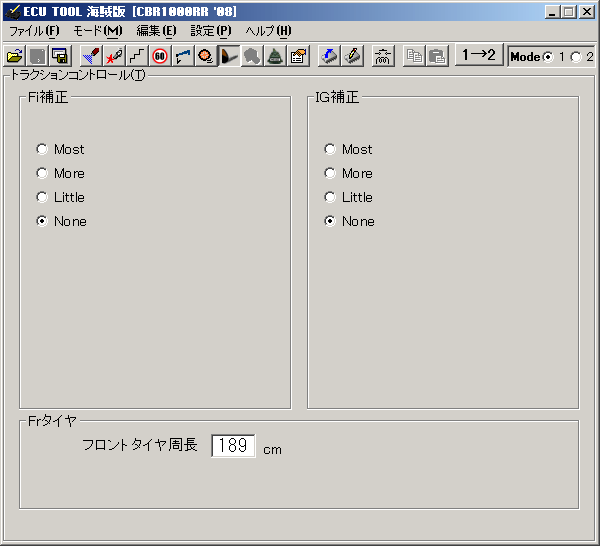Screen dimensions: 600x546
Task: Click the copy icon in toolbar
Action: tap(414, 56)
